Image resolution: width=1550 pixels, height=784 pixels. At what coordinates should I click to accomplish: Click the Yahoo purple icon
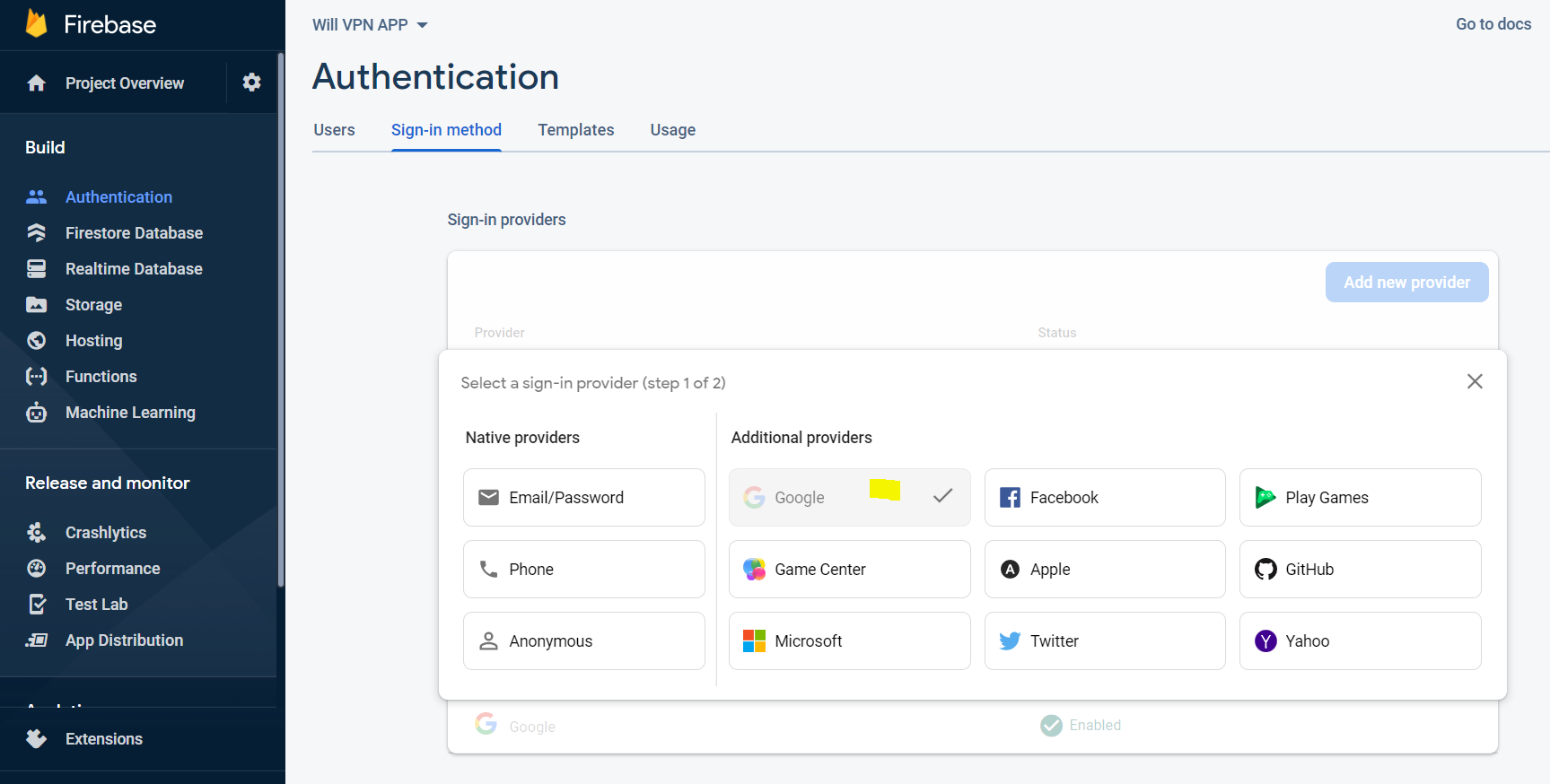[x=1265, y=640]
